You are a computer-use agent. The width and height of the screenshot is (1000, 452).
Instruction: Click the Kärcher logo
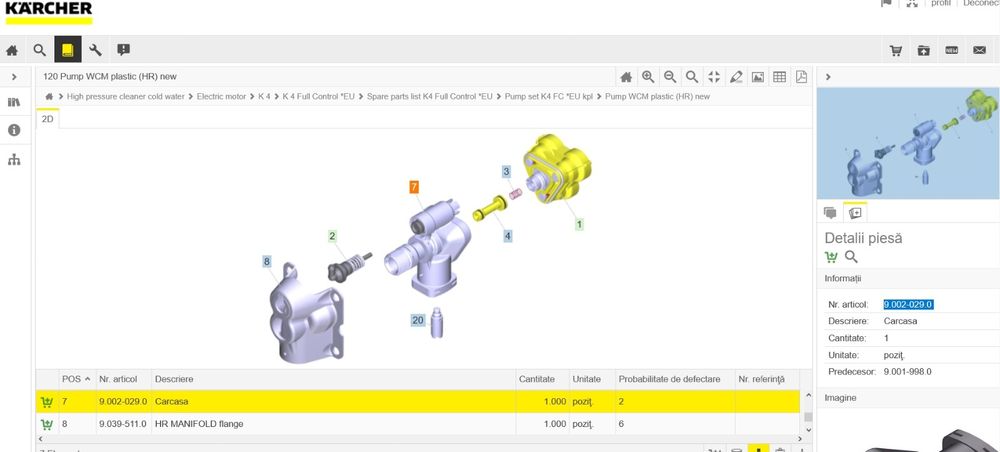click(48, 12)
